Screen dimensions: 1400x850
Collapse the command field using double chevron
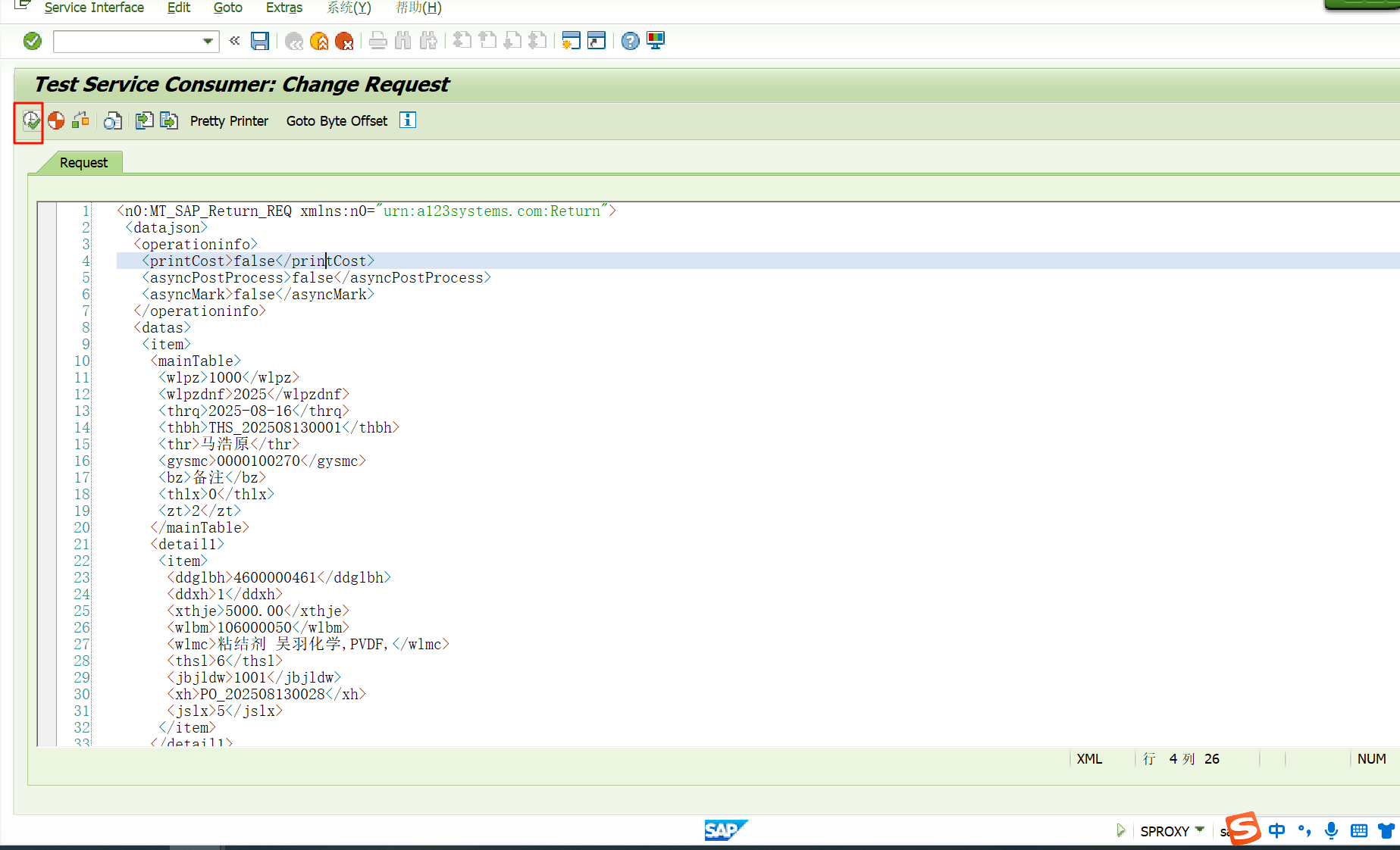[x=234, y=40]
